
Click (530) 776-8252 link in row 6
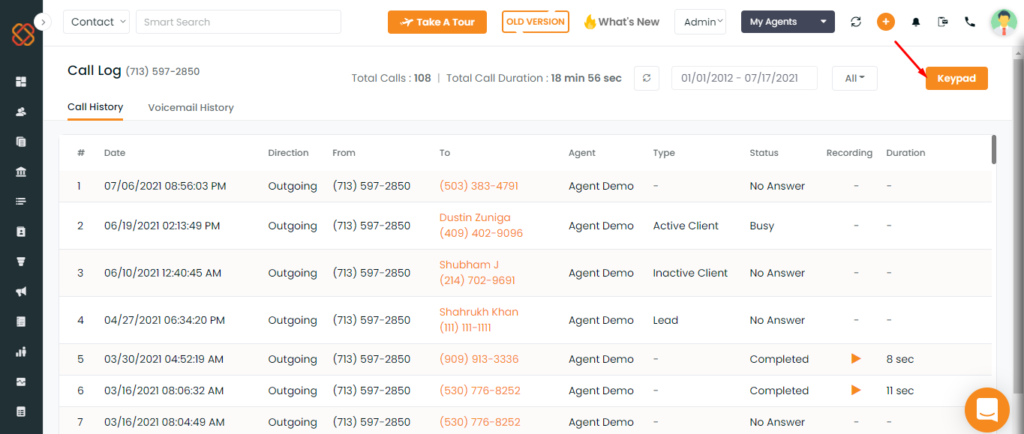pos(480,390)
